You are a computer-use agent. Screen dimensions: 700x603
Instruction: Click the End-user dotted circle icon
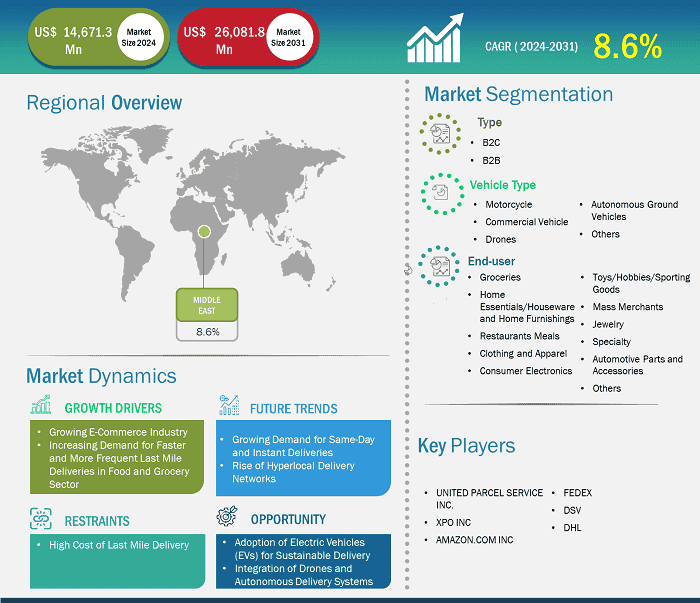pos(439,266)
